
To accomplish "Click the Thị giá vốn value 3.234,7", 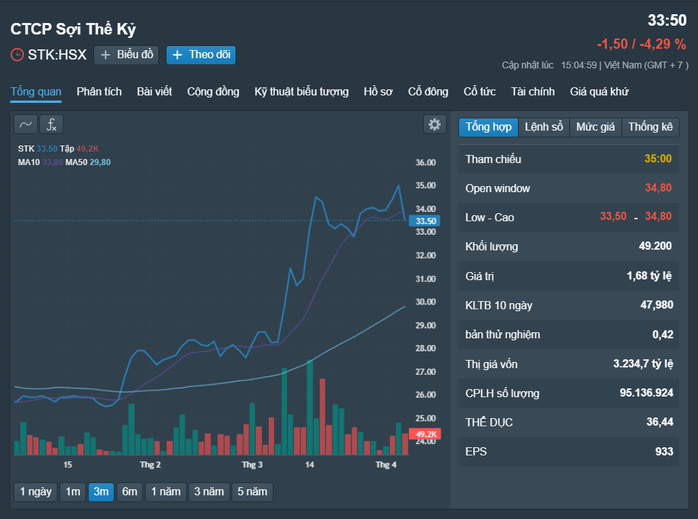I will point(643,364).
